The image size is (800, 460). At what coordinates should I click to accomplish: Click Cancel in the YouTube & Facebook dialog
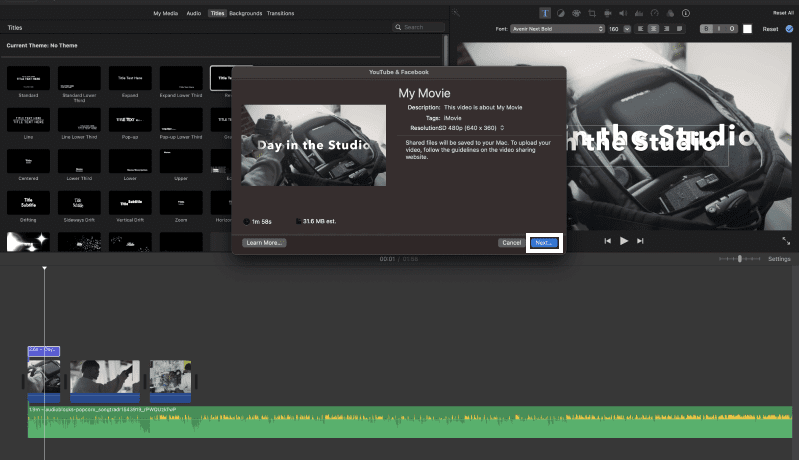click(x=511, y=243)
